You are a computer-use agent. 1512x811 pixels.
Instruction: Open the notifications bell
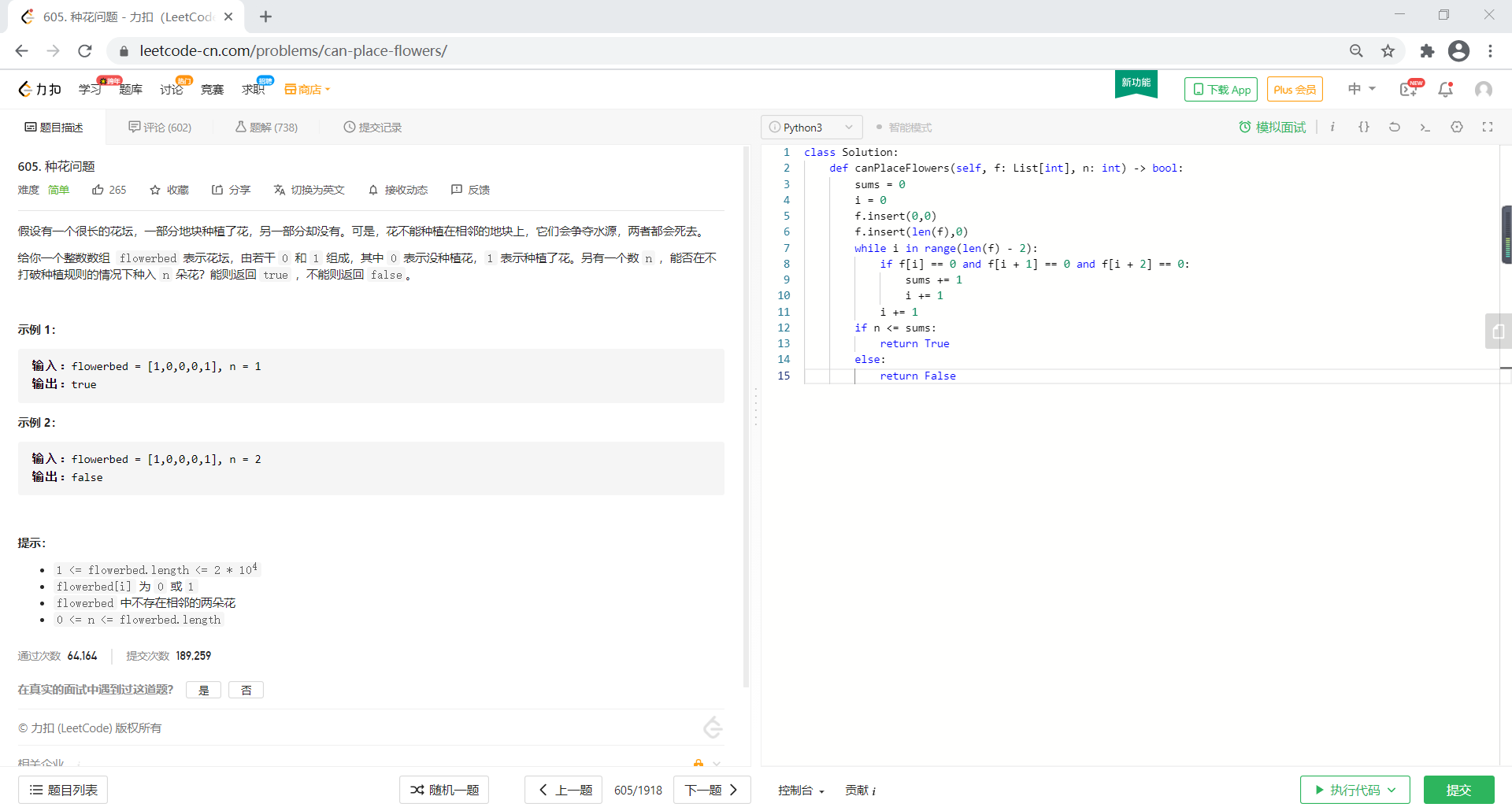coord(1445,89)
